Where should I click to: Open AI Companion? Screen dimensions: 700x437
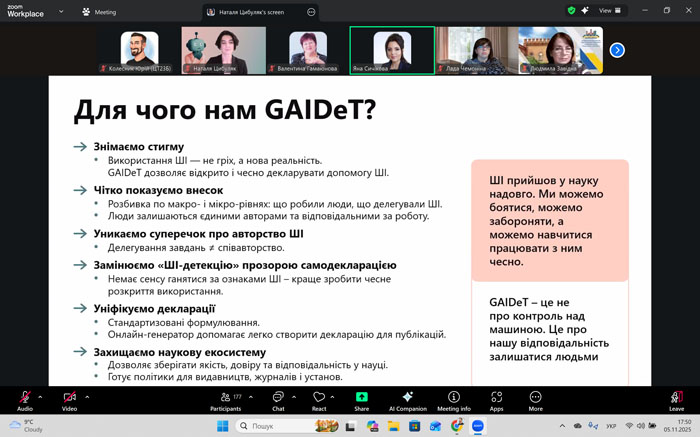(x=406, y=398)
